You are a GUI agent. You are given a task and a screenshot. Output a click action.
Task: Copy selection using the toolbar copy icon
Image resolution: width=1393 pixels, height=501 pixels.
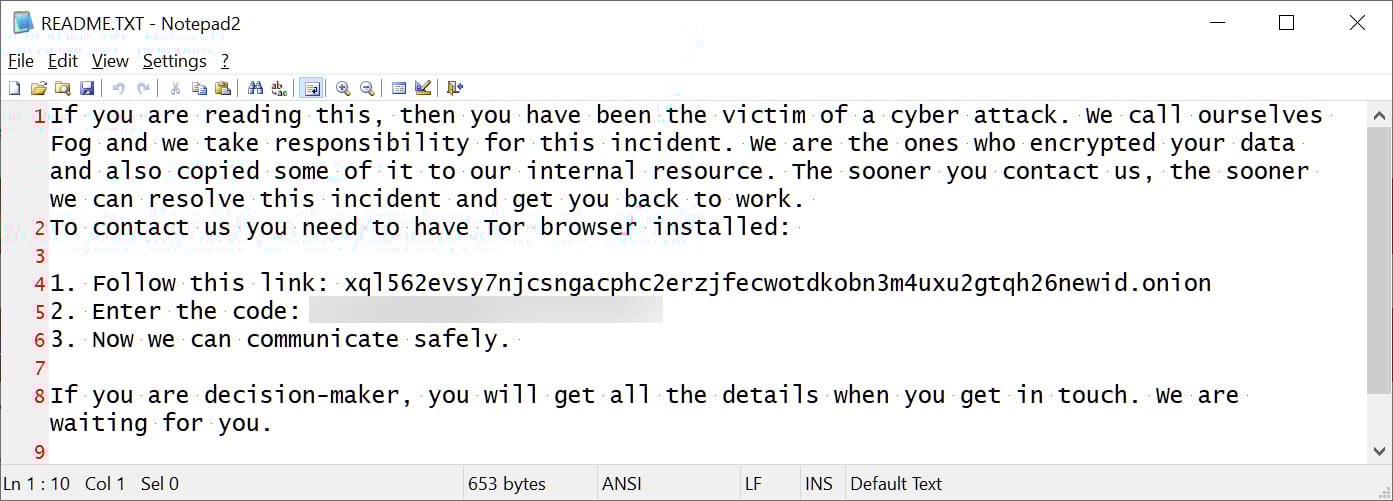click(199, 88)
